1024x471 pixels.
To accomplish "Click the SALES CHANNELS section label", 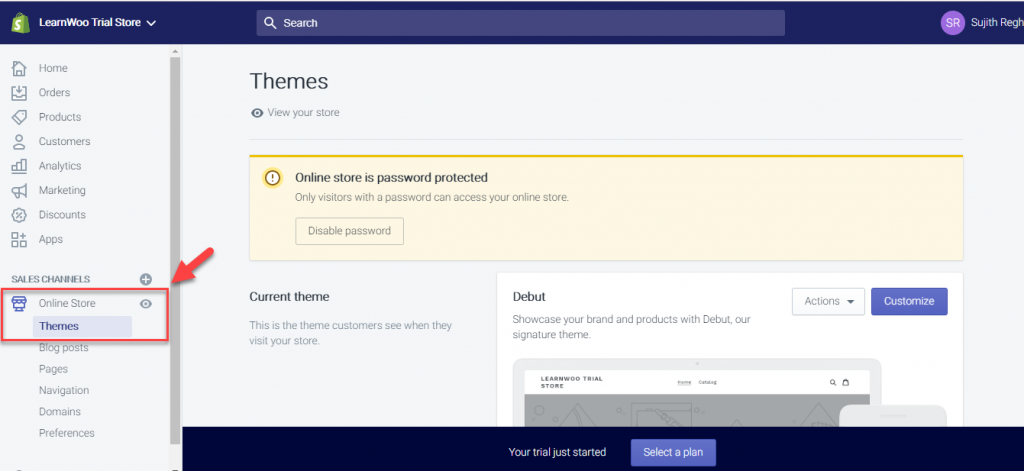I will point(51,279).
